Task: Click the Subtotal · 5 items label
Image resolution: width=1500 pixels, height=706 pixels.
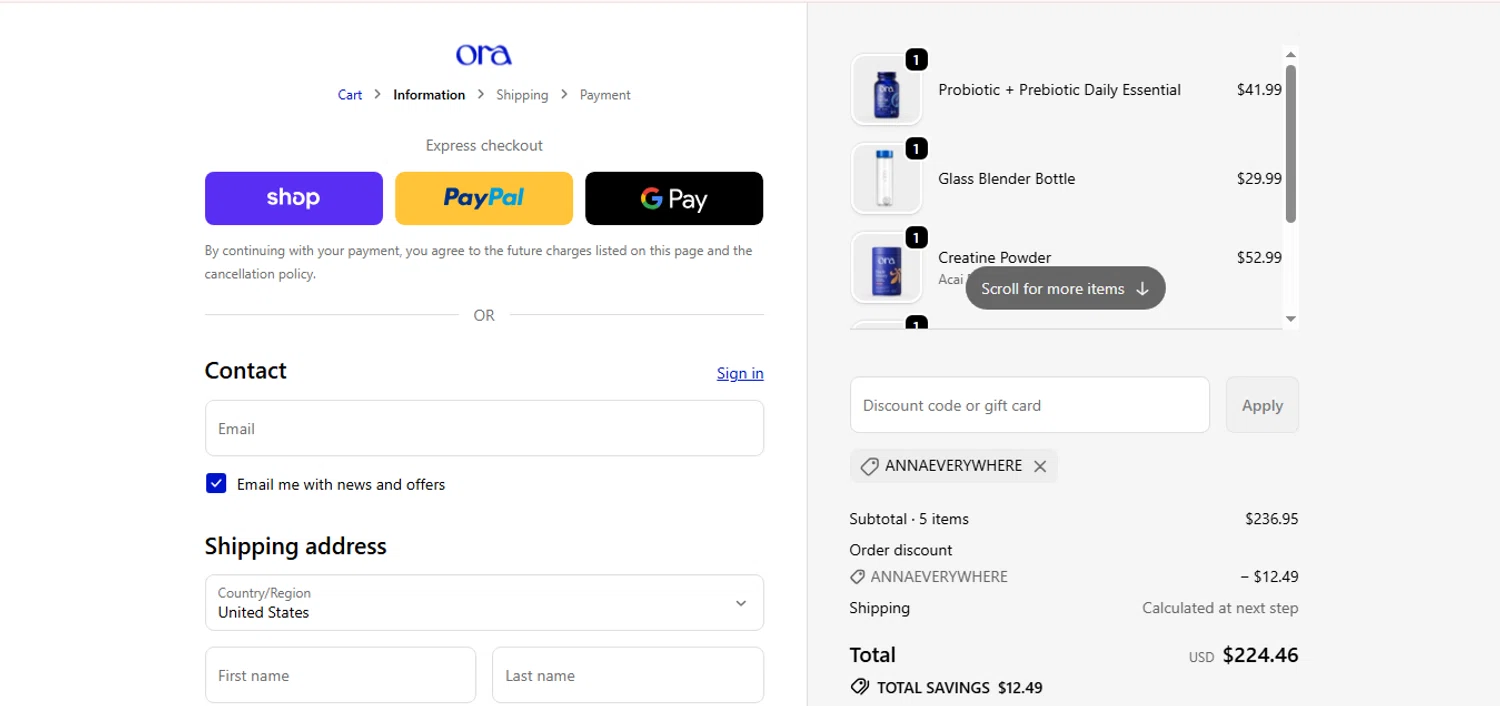Action: coord(909,519)
